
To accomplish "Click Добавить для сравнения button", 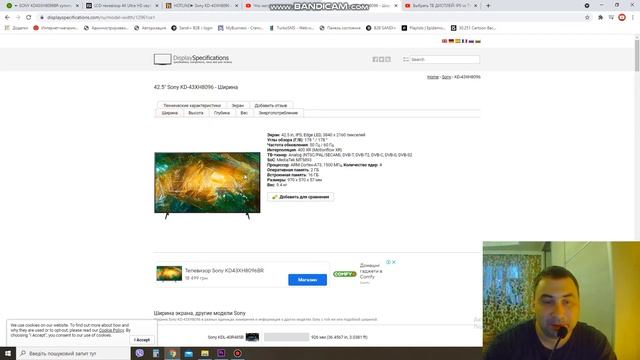I will 301,197.
